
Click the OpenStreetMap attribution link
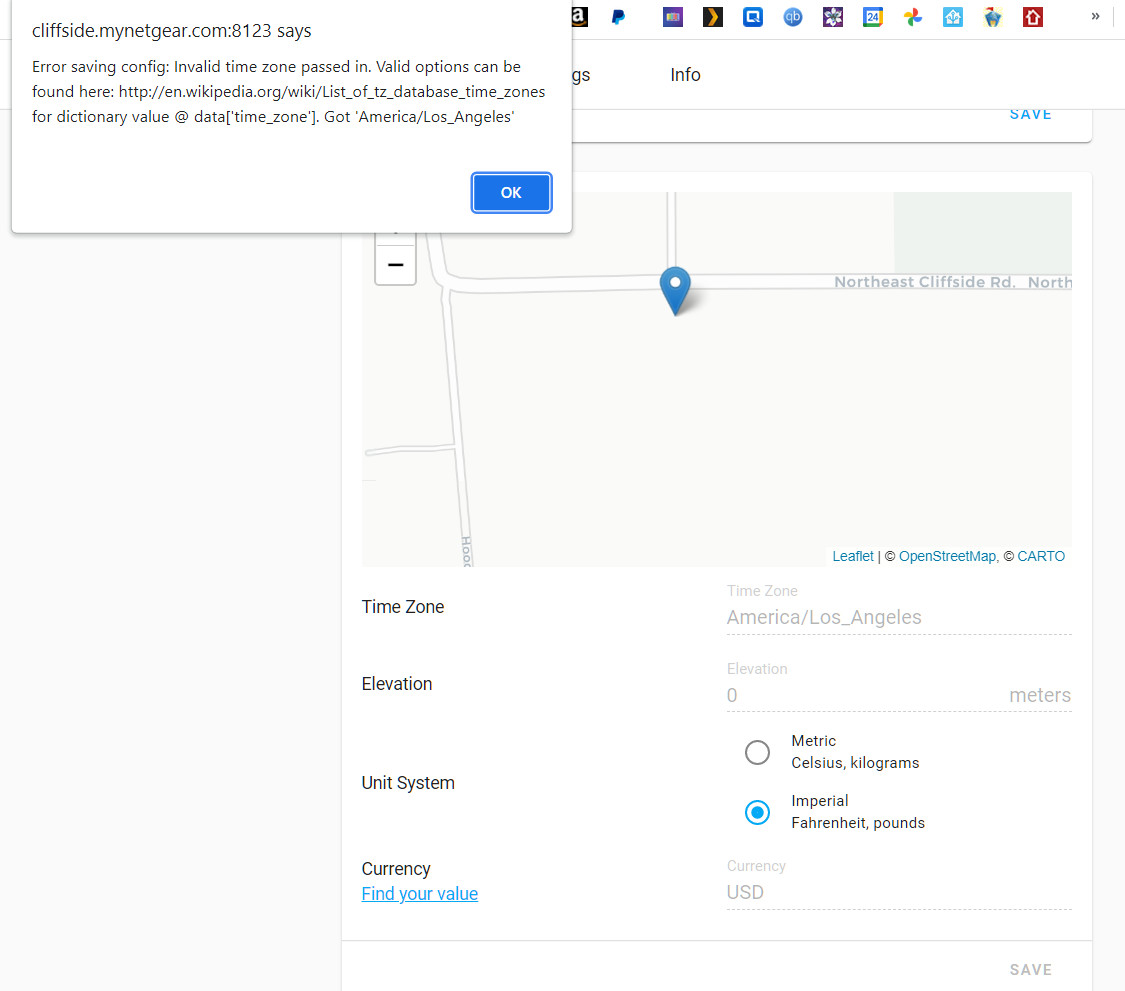click(x=947, y=556)
